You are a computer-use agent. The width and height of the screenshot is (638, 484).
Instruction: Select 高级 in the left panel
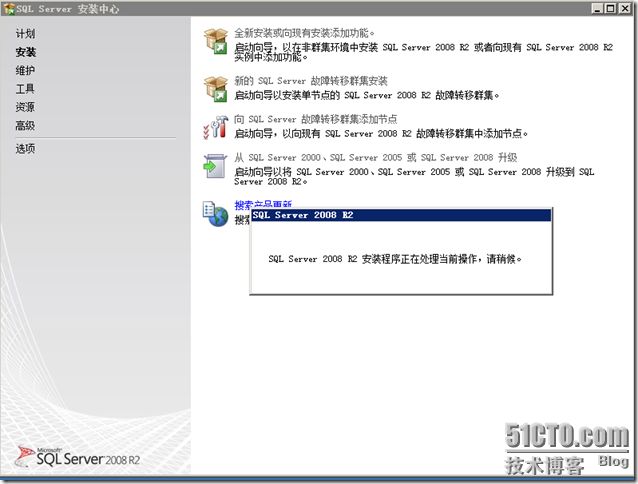(25, 125)
